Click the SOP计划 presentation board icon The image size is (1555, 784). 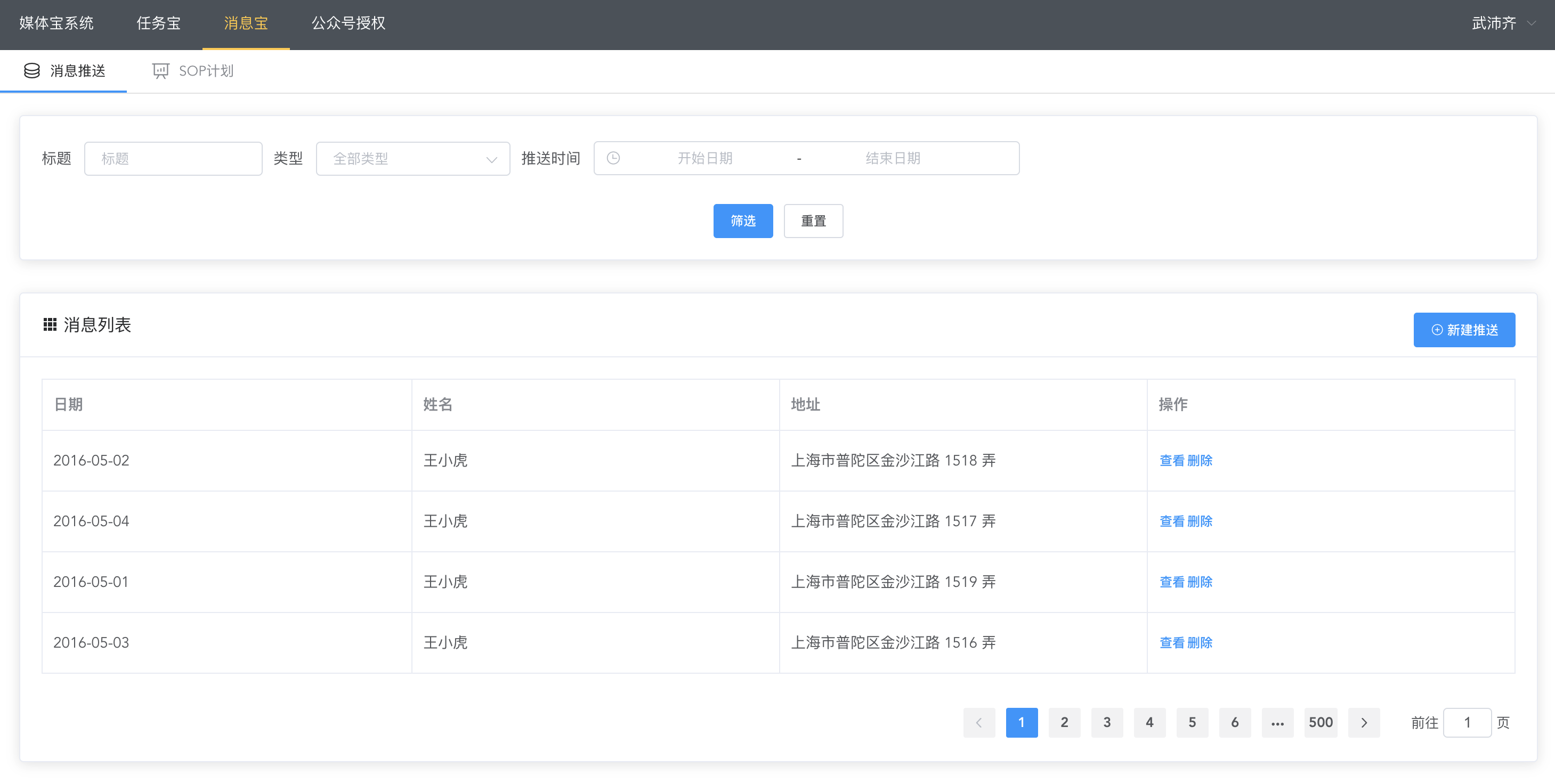[x=160, y=71]
